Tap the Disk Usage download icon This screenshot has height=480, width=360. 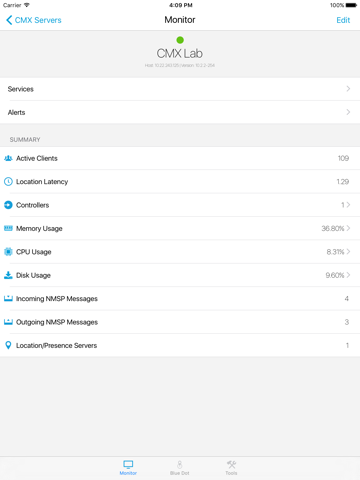coord(8,275)
